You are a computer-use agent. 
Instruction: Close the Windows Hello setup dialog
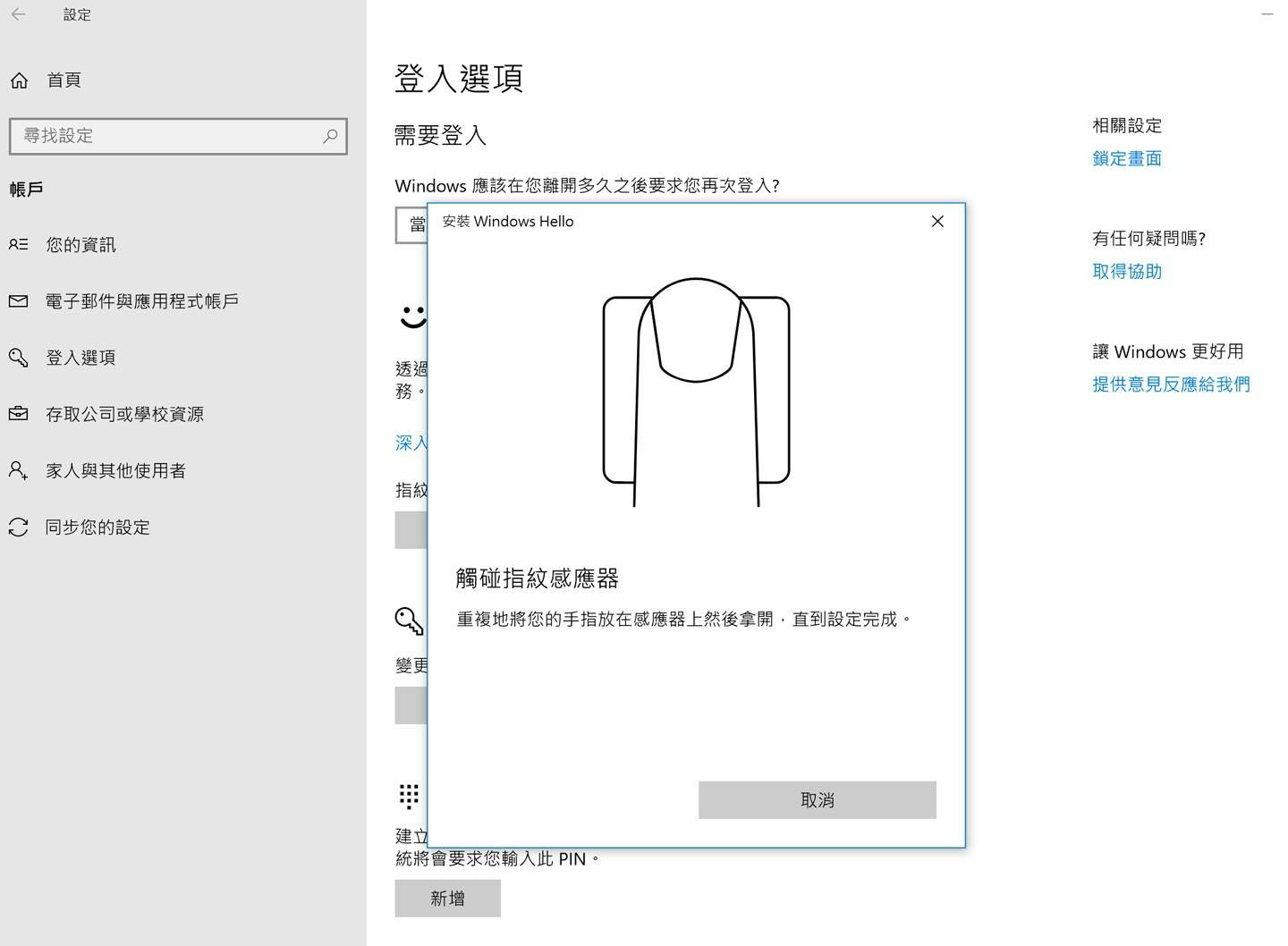click(936, 221)
